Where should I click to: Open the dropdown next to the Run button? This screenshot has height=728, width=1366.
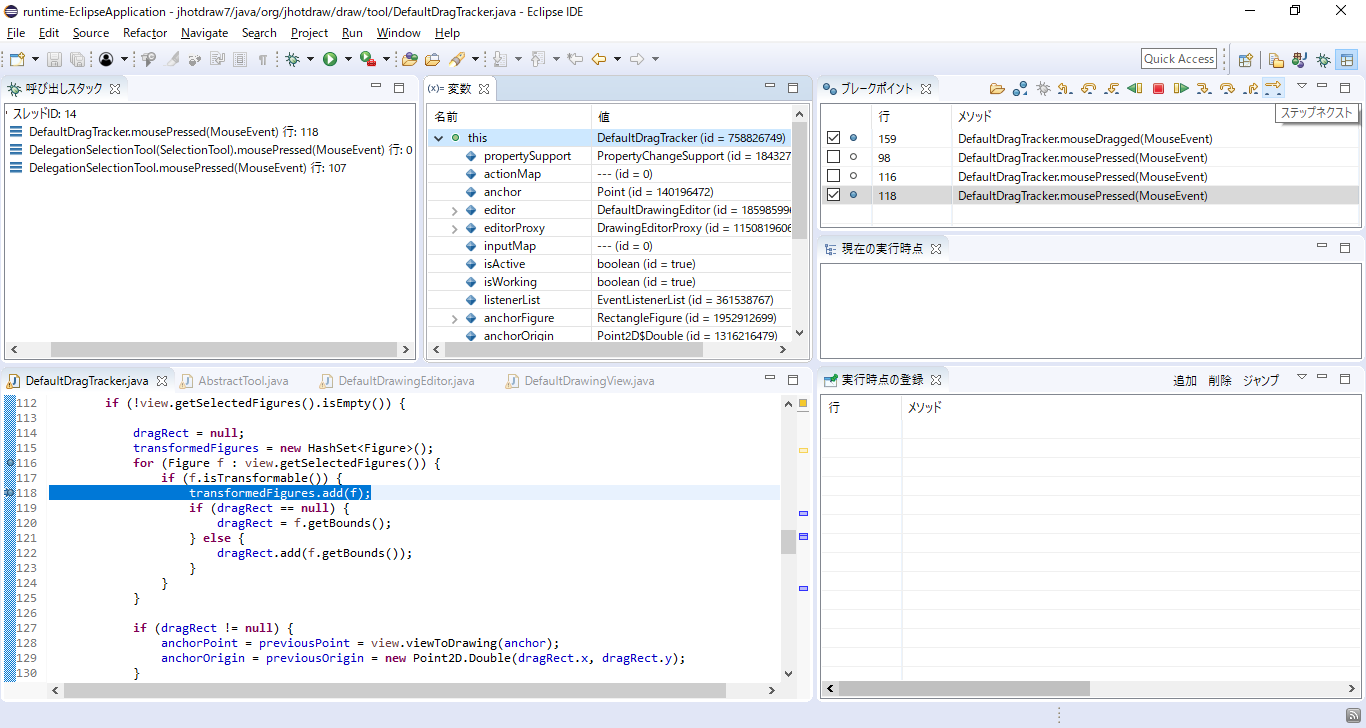(x=348, y=60)
